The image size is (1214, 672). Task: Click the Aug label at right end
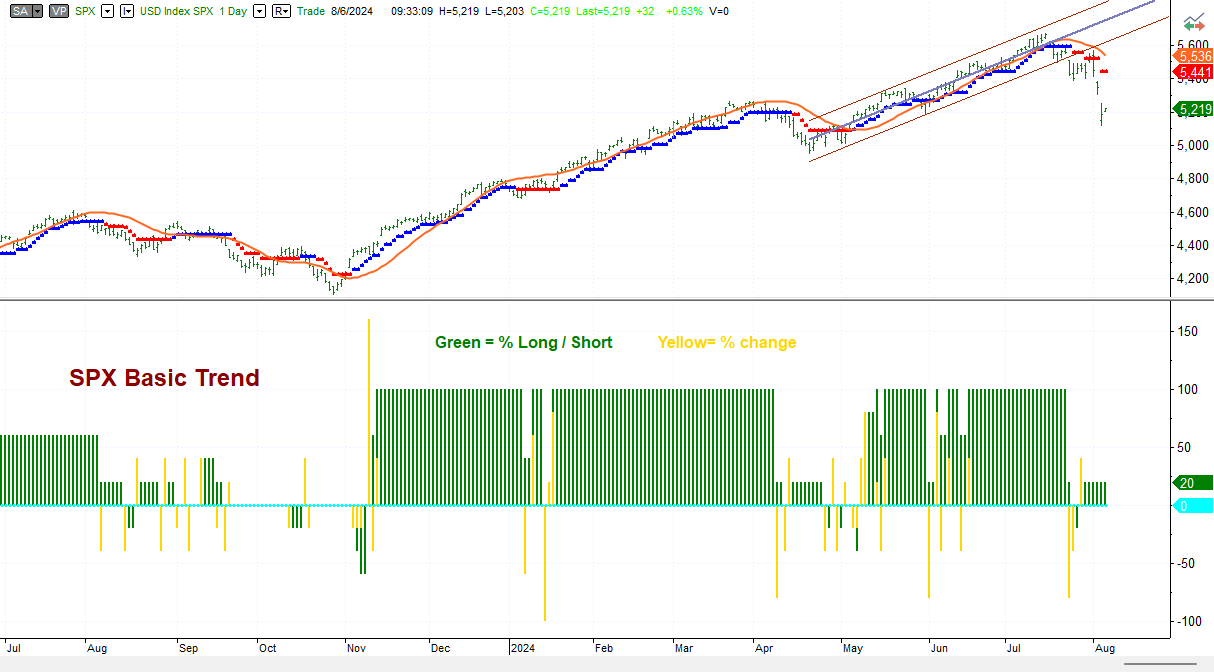click(1104, 647)
